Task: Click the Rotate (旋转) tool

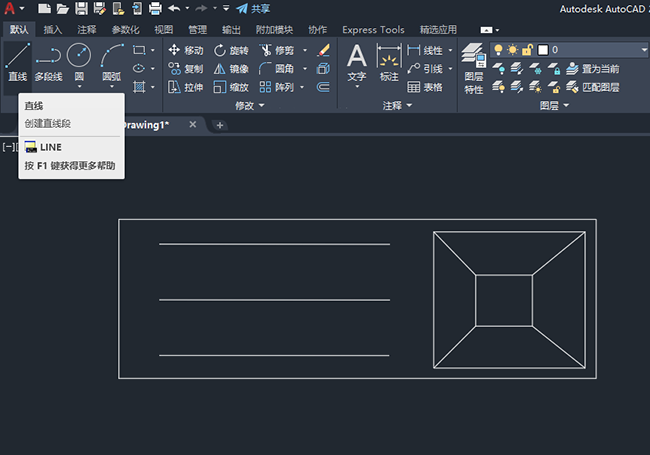Action: [230, 50]
